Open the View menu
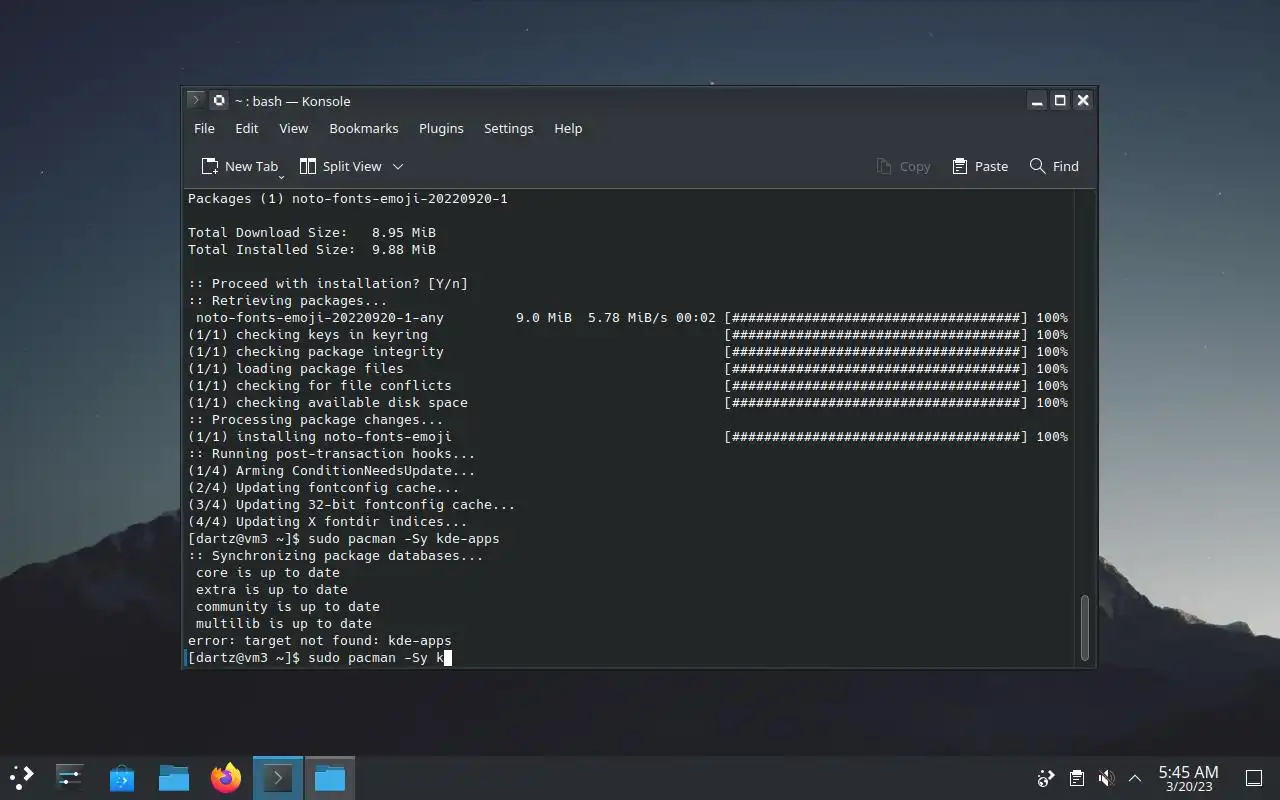Image resolution: width=1280 pixels, height=800 pixels. [293, 128]
